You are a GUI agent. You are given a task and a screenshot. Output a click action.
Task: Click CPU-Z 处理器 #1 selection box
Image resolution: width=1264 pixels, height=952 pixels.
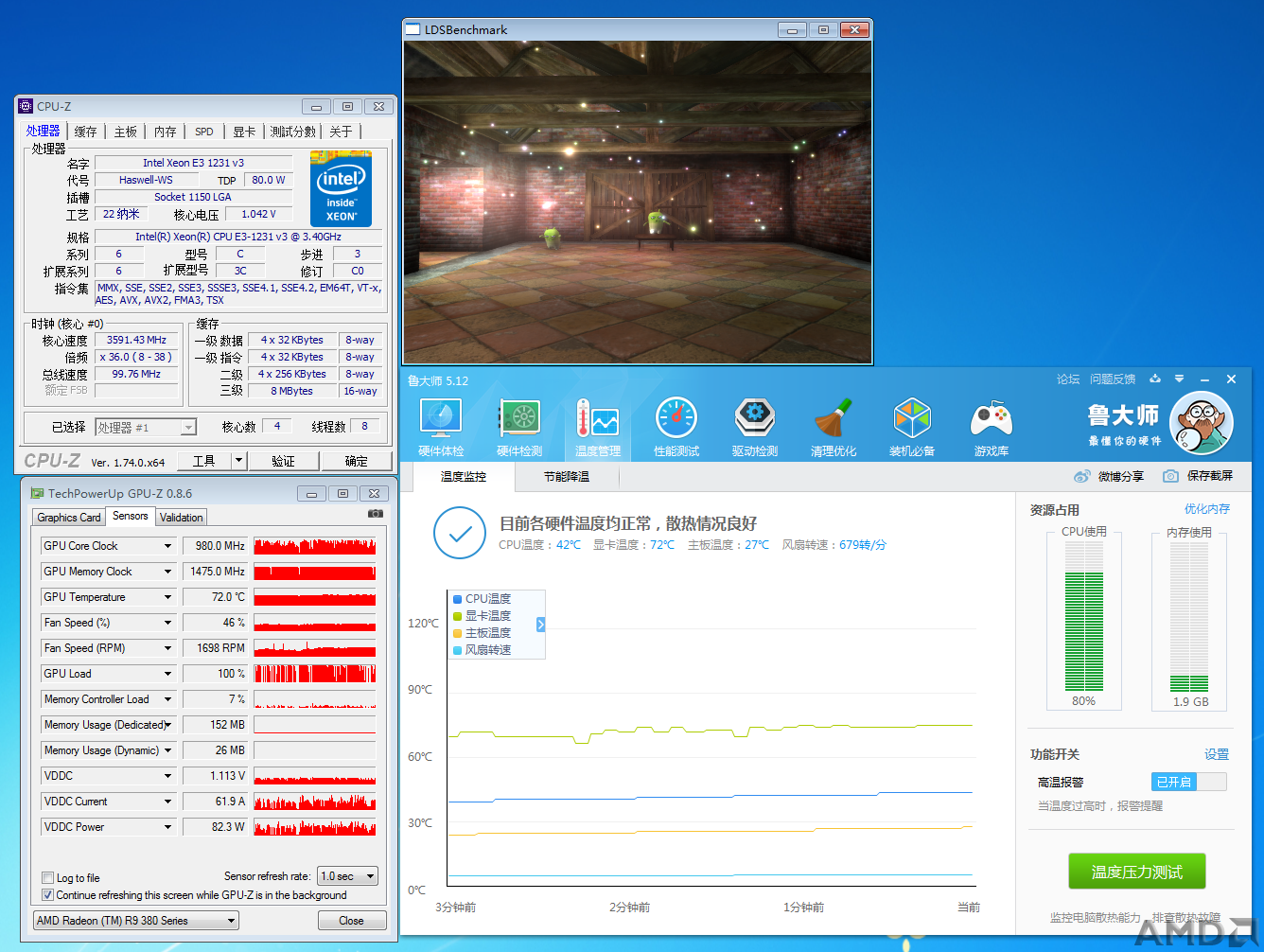pos(146,428)
